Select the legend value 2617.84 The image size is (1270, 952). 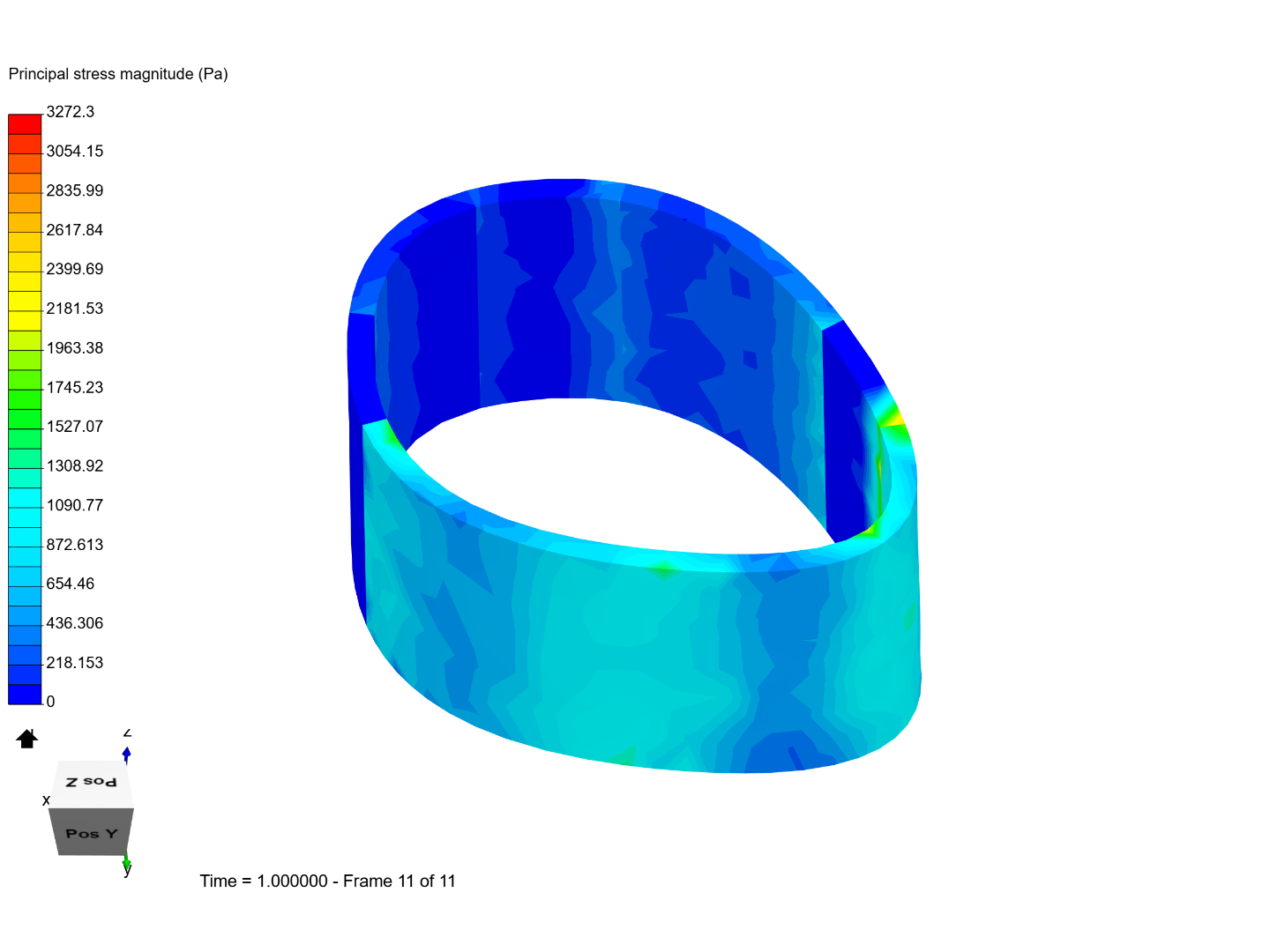75,230
